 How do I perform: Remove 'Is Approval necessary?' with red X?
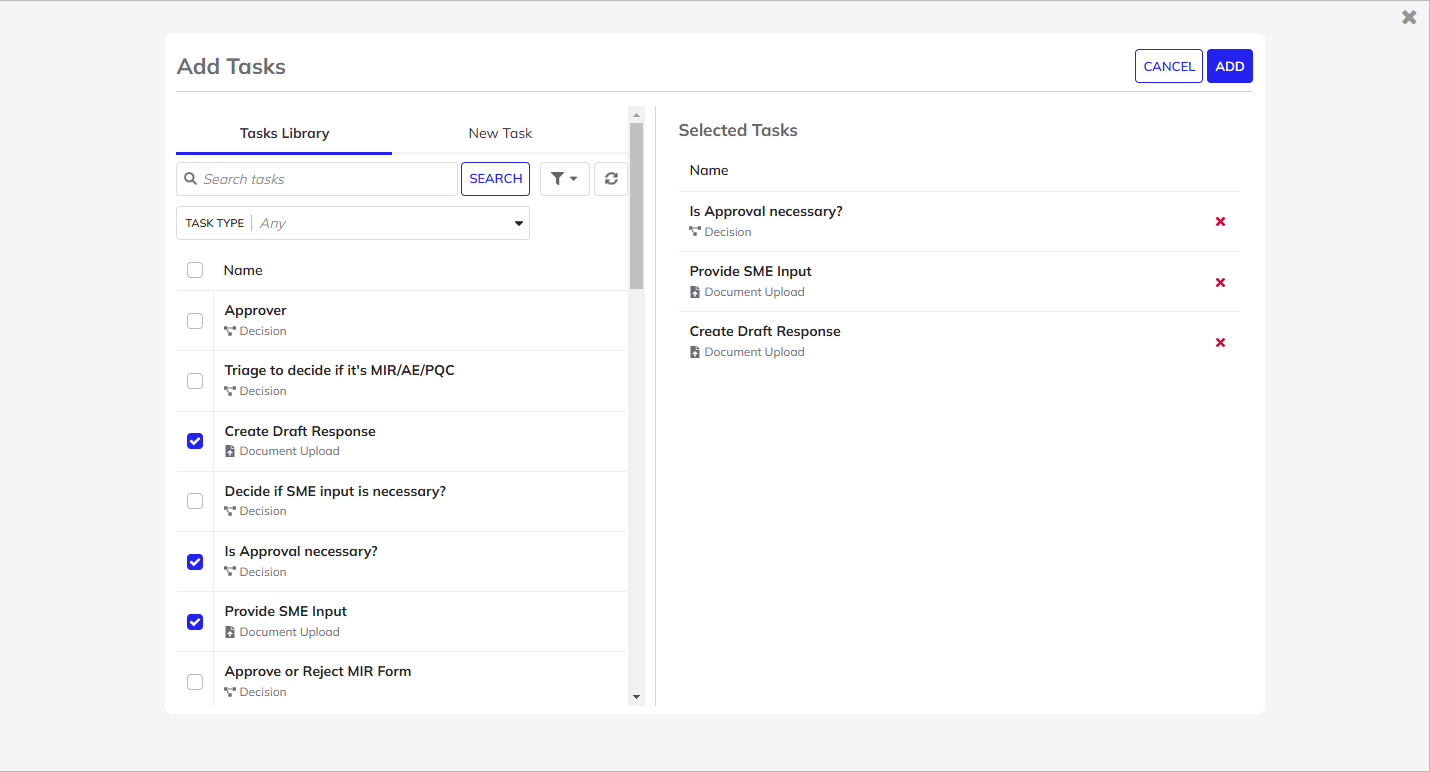tap(1220, 222)
